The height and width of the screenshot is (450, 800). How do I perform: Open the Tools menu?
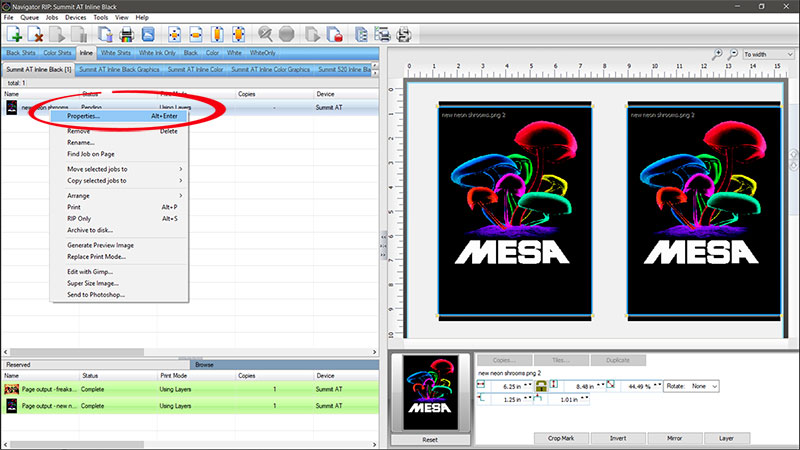click(x=101, y=17)
